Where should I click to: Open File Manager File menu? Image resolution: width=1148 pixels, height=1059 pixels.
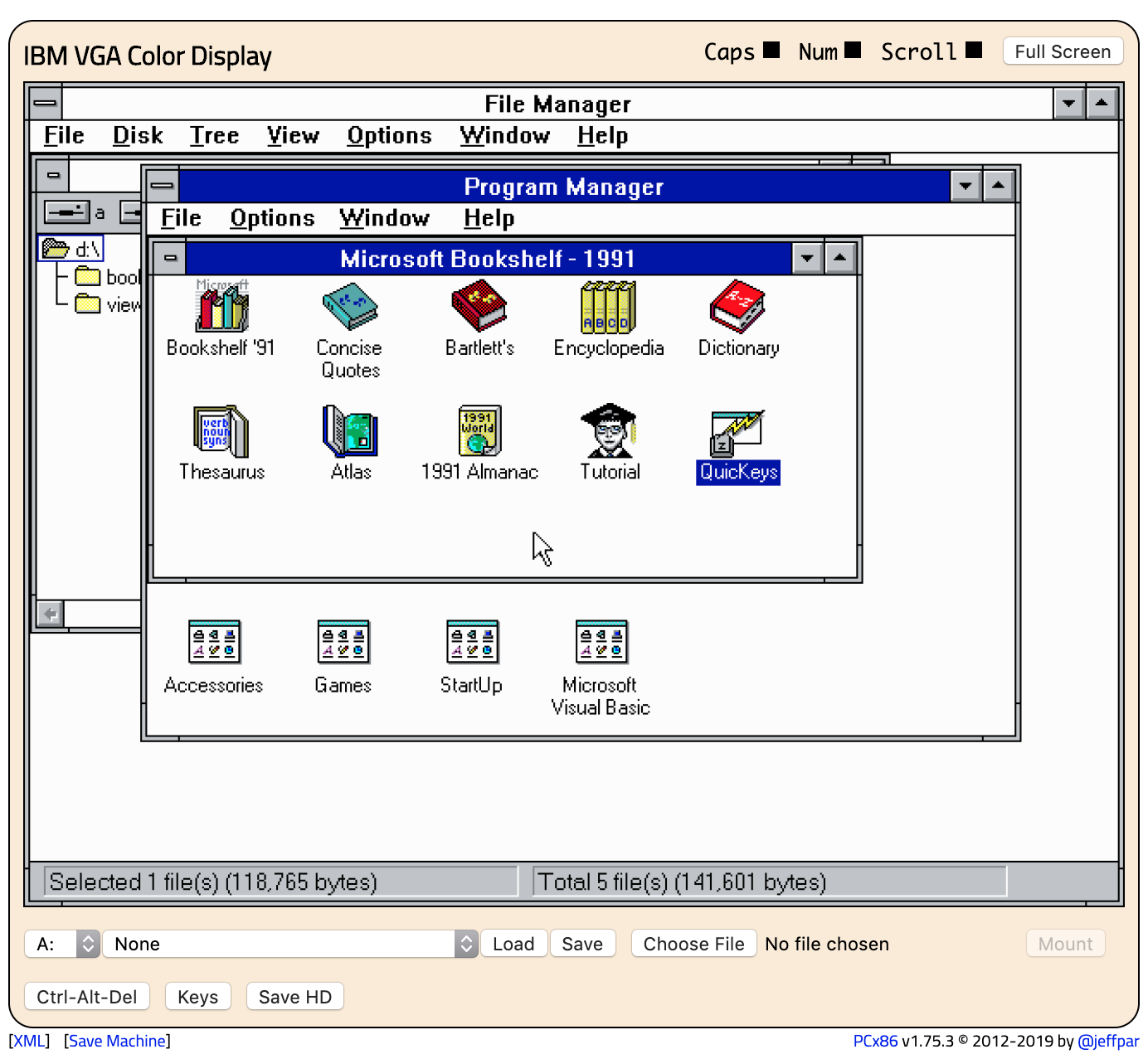point(64,135)
